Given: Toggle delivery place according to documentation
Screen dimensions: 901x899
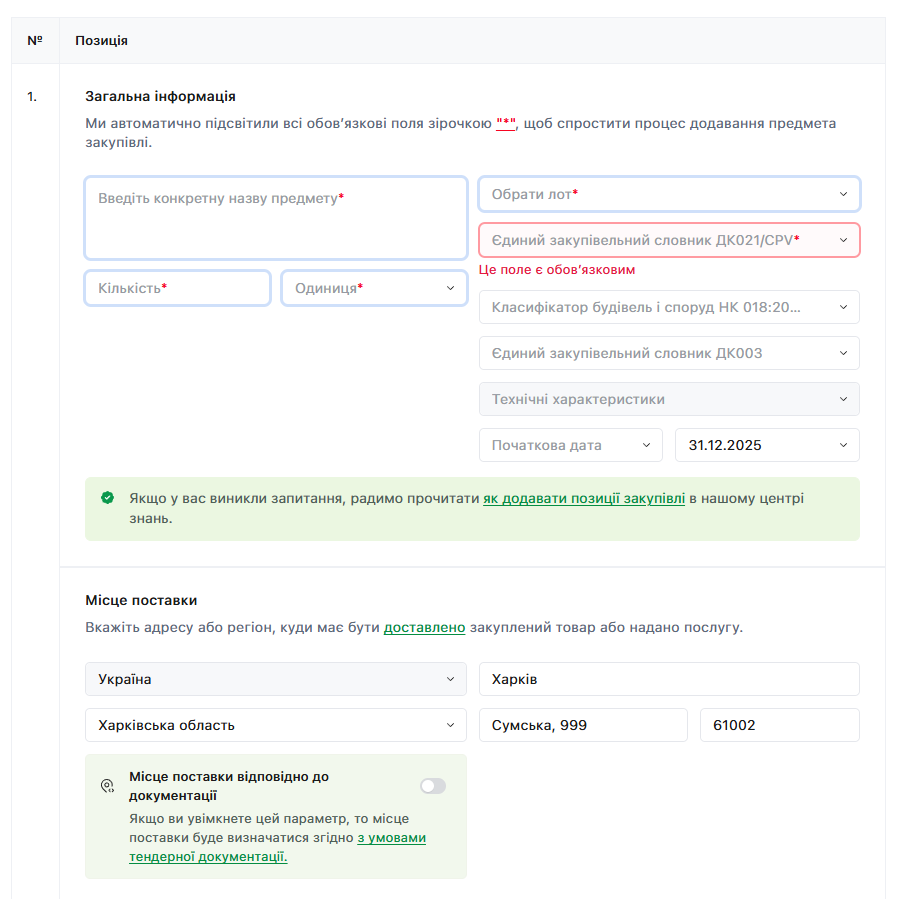Looking at the screenshot, I should tap(433, 786).
